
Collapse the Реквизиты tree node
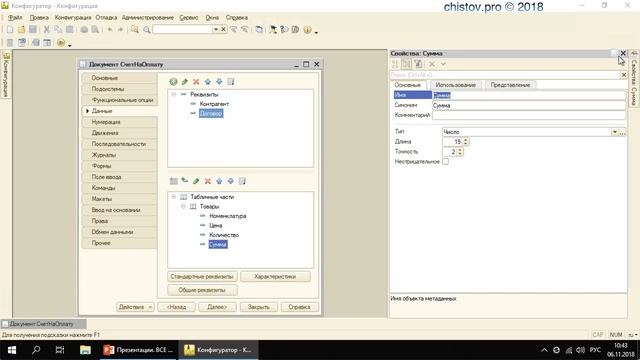(173, 94)
